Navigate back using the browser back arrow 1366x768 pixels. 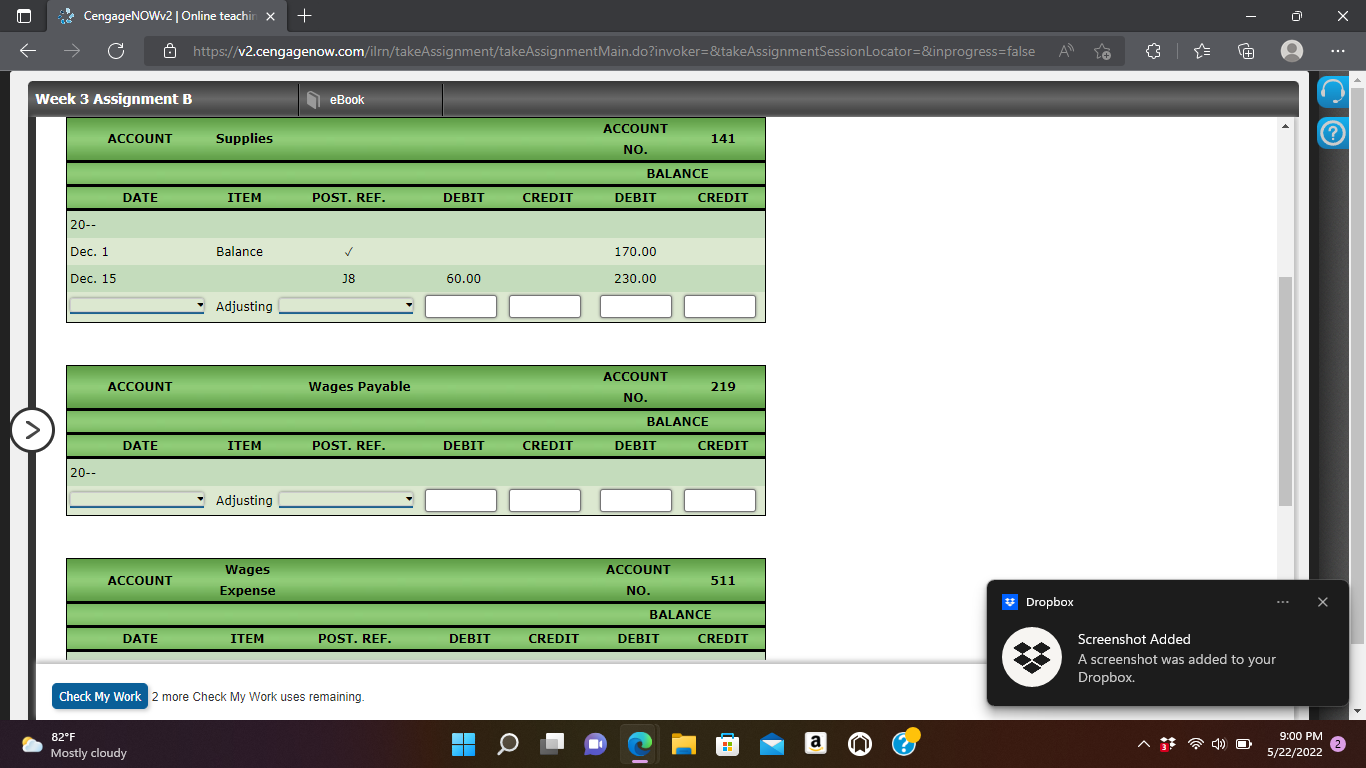click(27, 50)
